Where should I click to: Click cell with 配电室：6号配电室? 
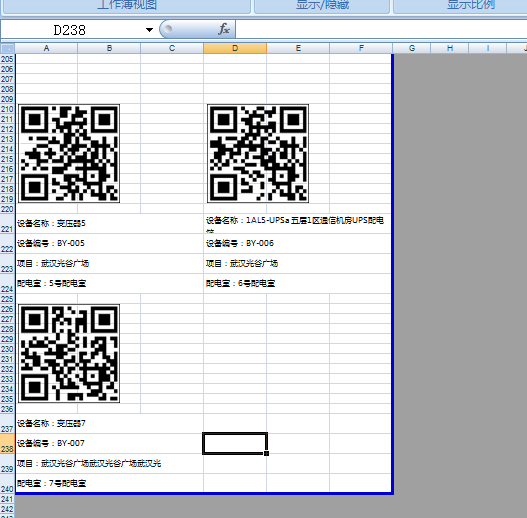point(297,283)
